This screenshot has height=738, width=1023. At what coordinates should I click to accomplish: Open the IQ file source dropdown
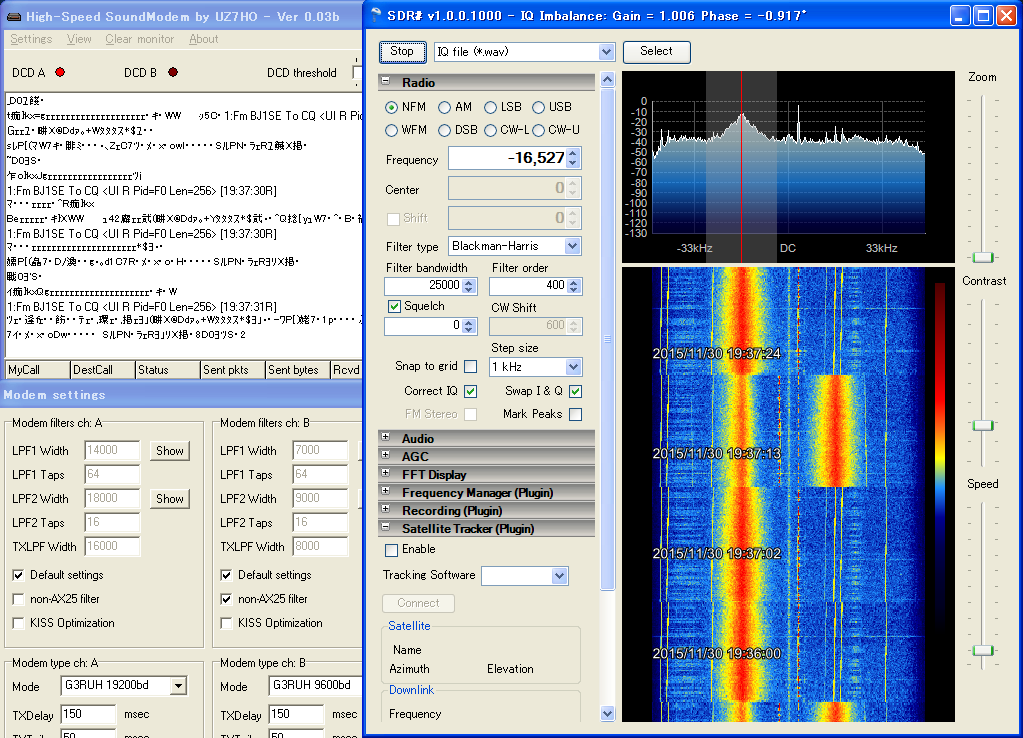[x=607, y=52]
